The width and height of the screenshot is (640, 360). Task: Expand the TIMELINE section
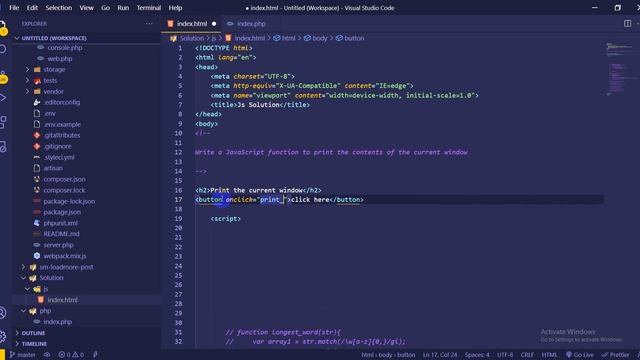(34, 344)
